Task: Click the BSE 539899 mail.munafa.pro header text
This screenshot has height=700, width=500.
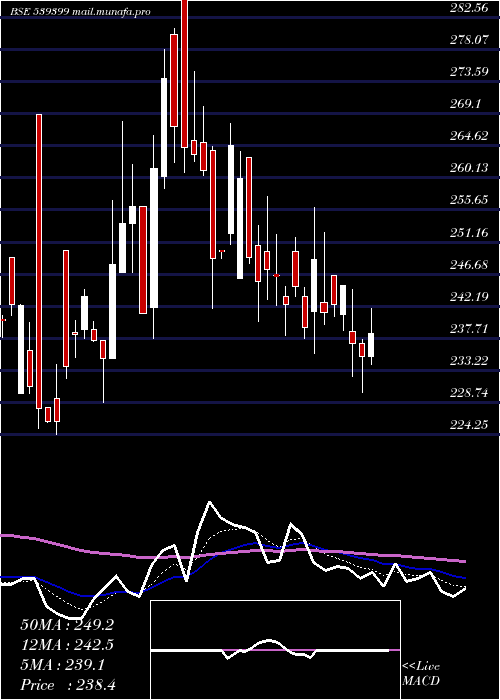Action: coord(80,12)
